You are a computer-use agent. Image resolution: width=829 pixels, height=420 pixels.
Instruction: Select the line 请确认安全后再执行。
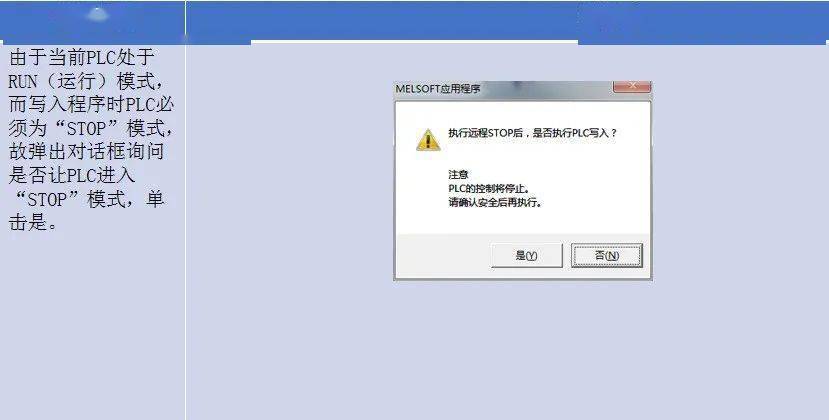point(495,202)
